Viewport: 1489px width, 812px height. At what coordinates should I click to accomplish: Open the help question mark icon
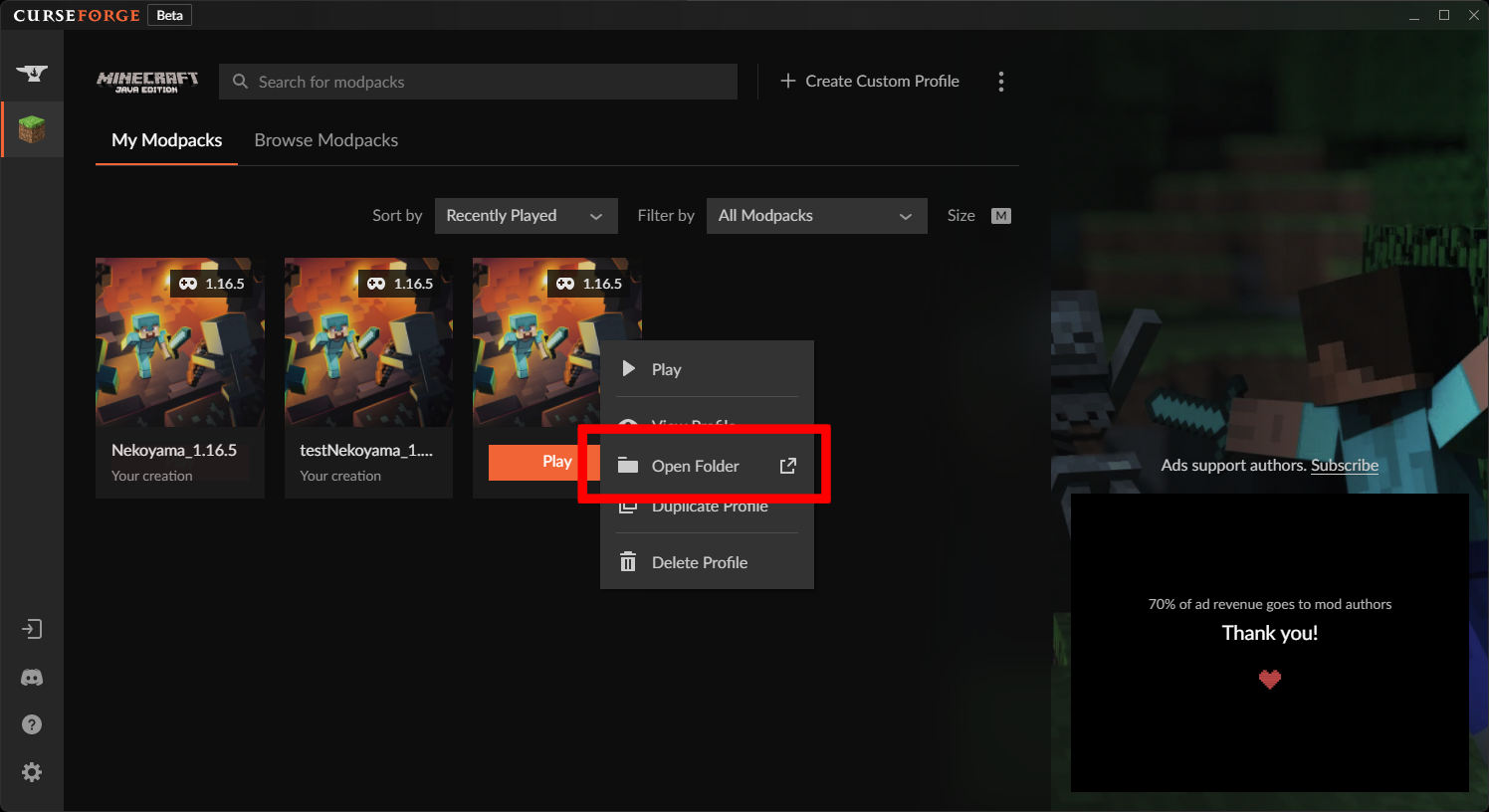[32, 724]
